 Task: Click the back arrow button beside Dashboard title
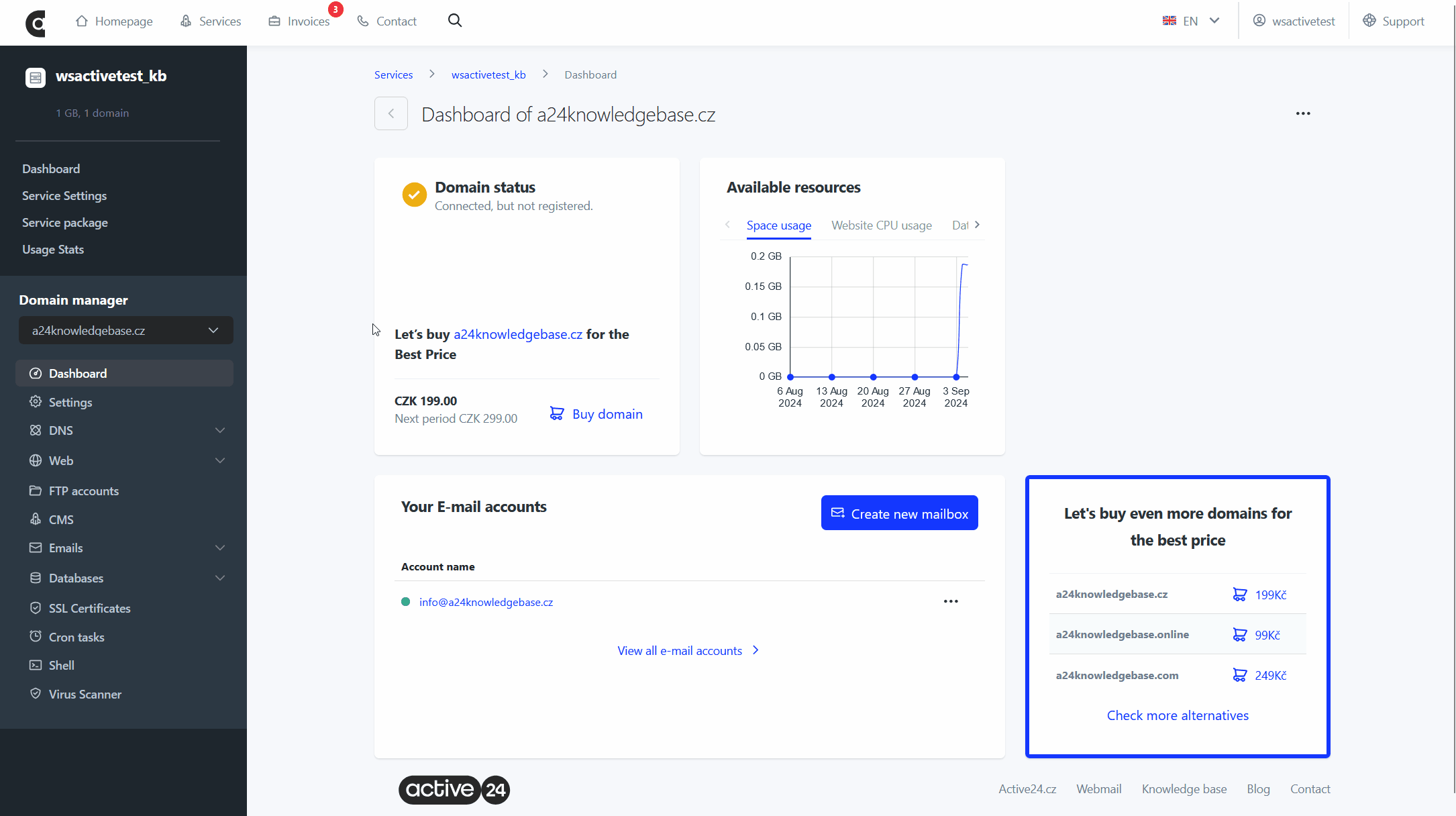point(391,113)
